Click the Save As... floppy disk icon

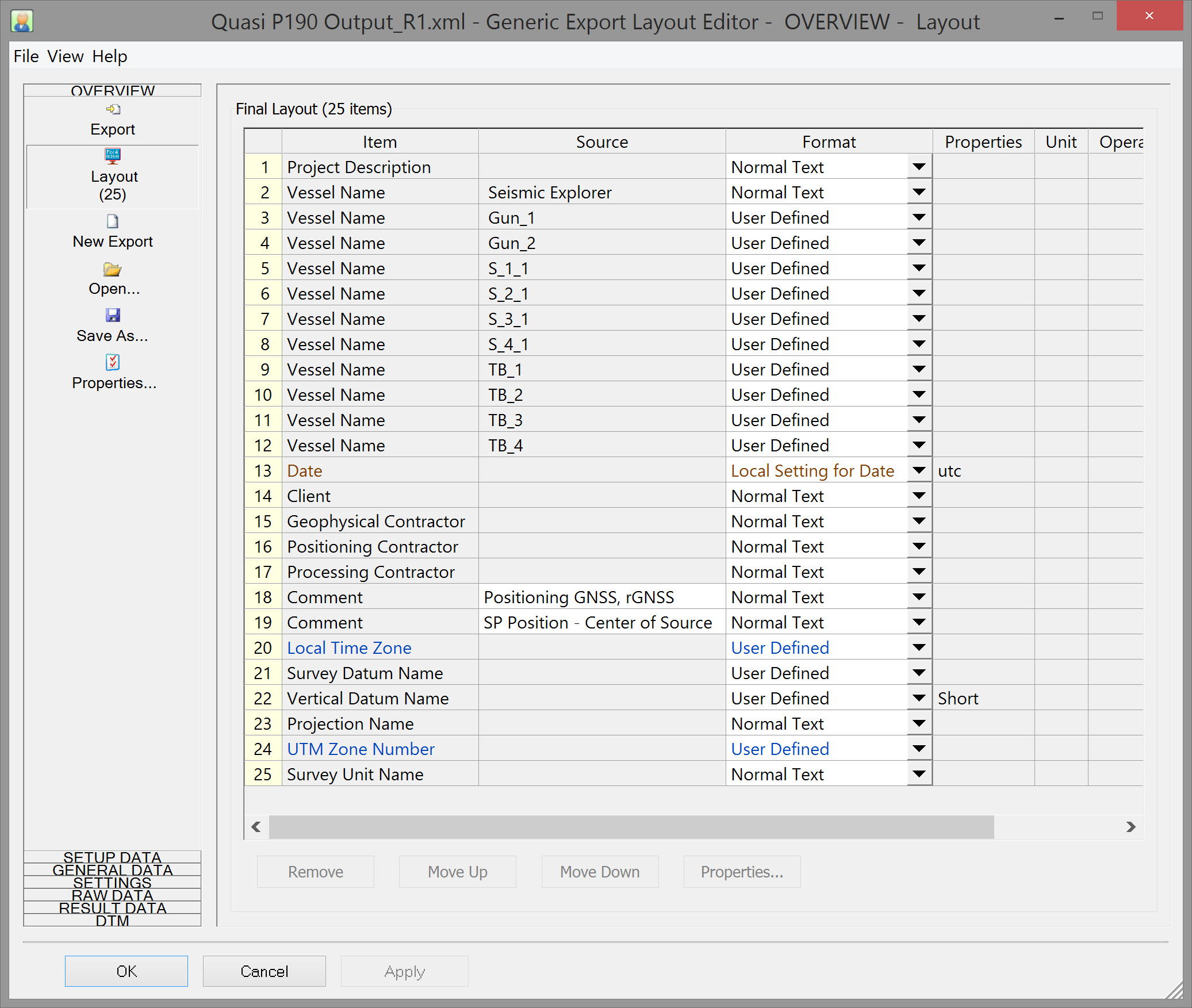(x=113, y=315)
